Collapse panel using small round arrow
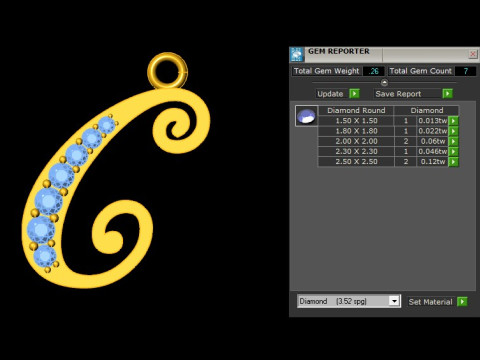 (384, 82)
